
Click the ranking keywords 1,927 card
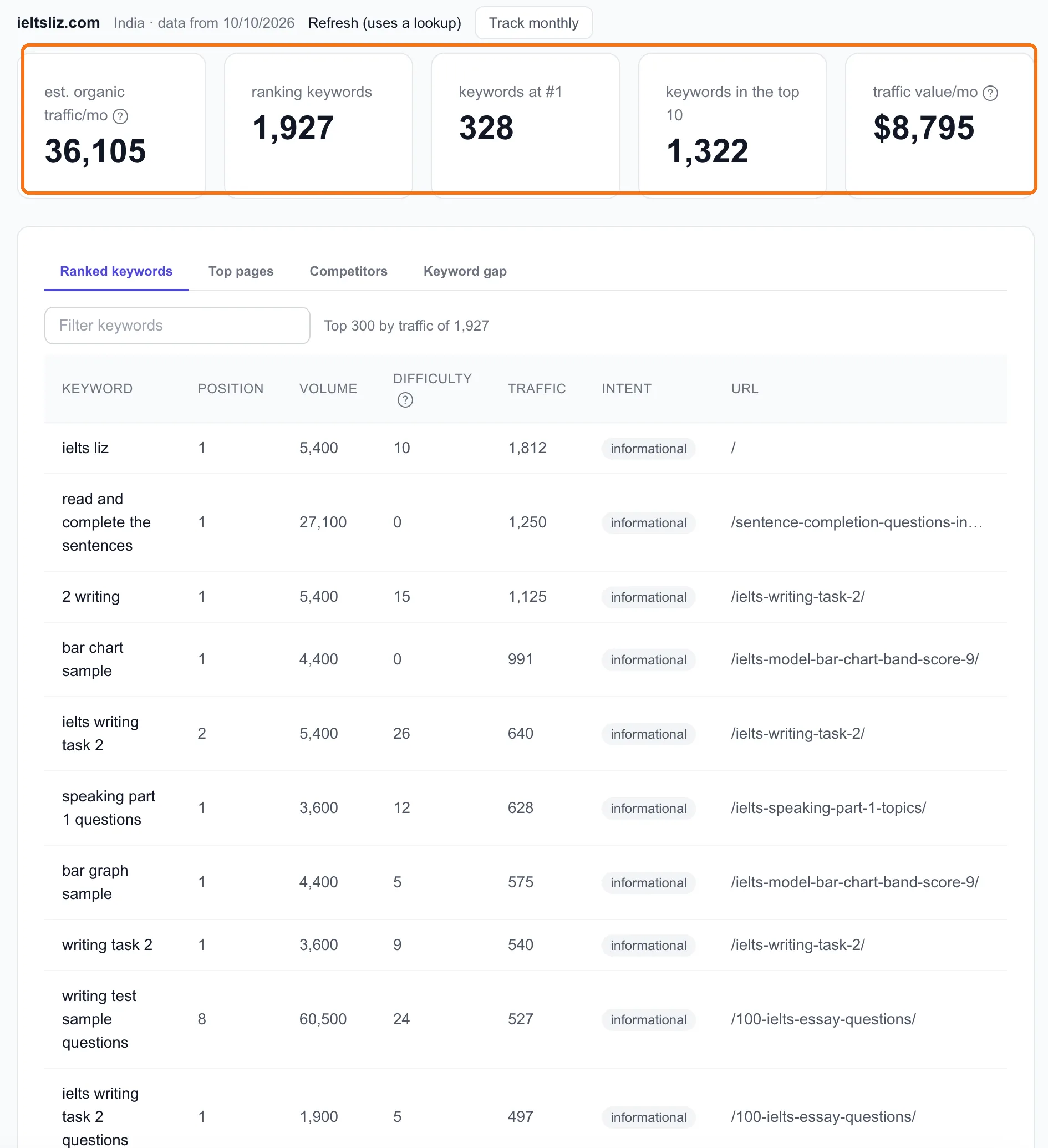pos(318,125)
